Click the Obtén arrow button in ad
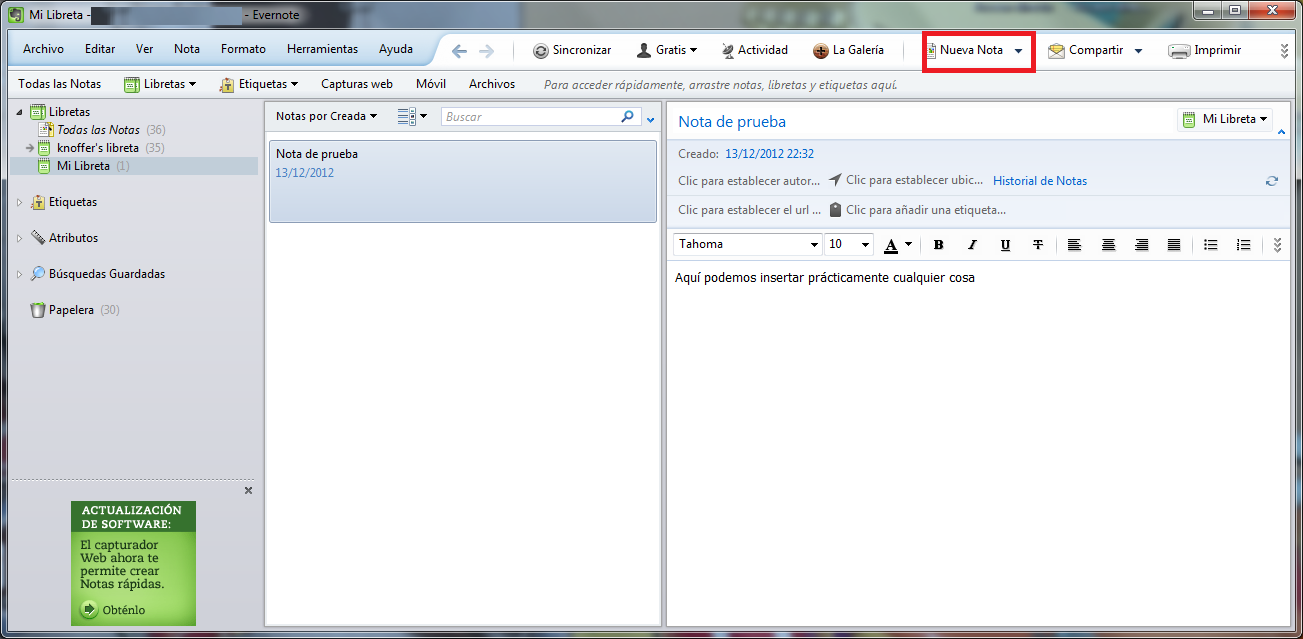 [89, 609]
